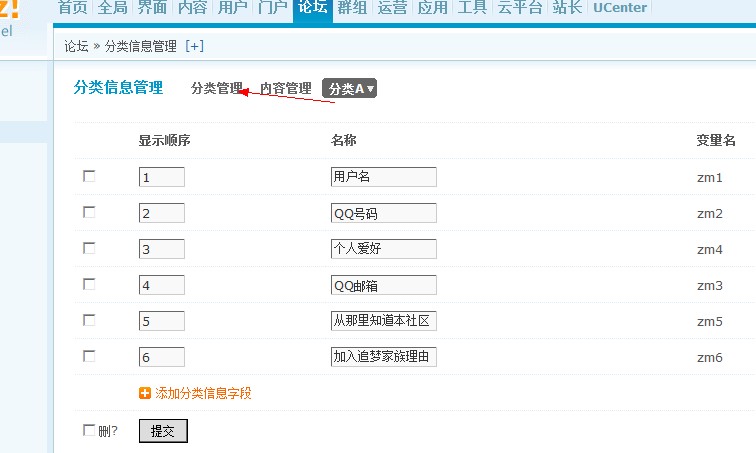Click the display order field with value 4
The height and width of the screenshot is (453, 756).
tap(162, 285)
